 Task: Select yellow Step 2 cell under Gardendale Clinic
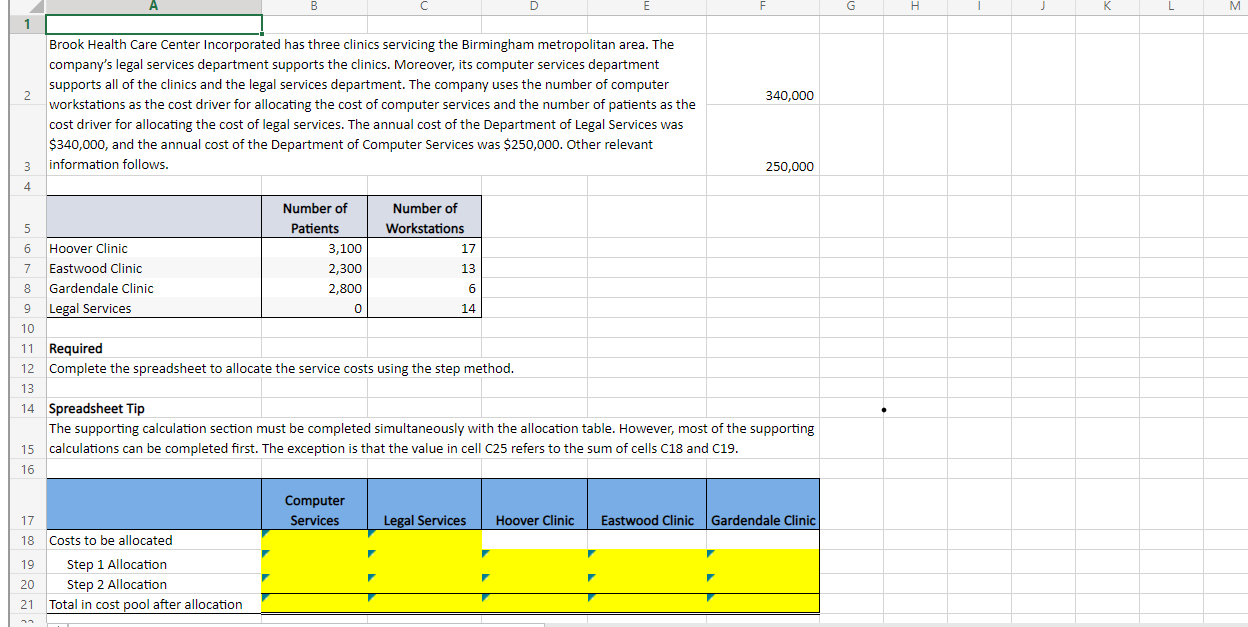[x=763, y=584]
